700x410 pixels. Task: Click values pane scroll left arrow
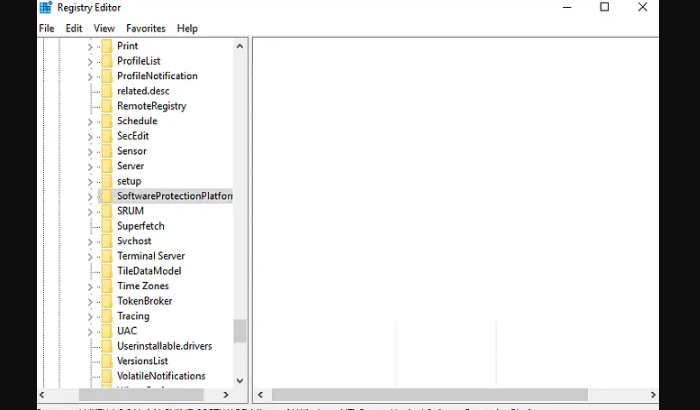[260, 395]
